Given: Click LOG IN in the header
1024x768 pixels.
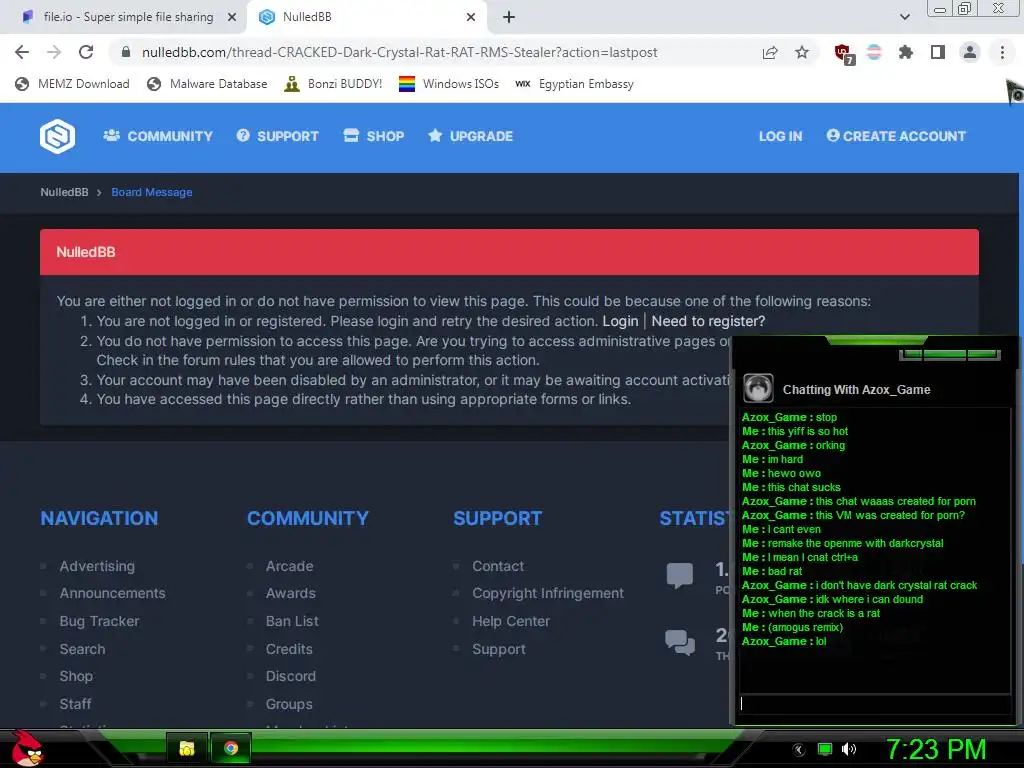Looking at the screenshot, I should point(780,136).
